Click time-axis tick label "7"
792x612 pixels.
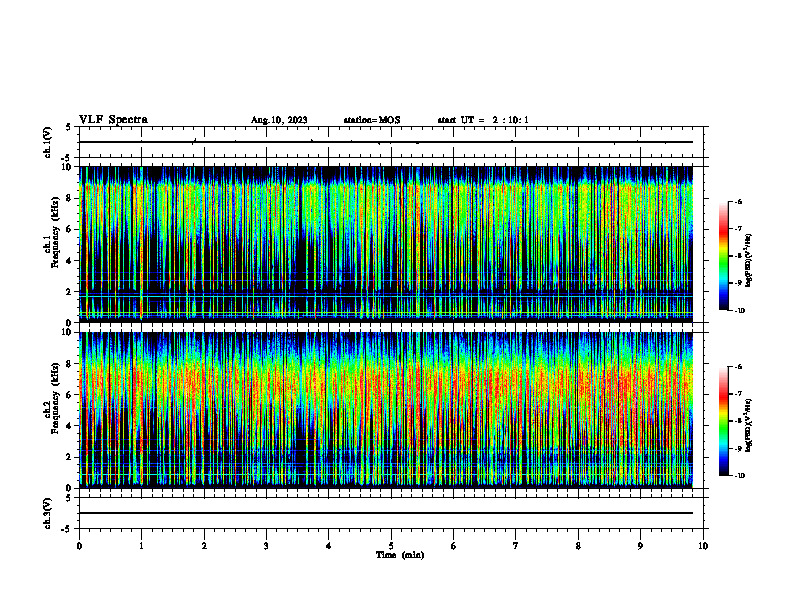coord(516,546)
